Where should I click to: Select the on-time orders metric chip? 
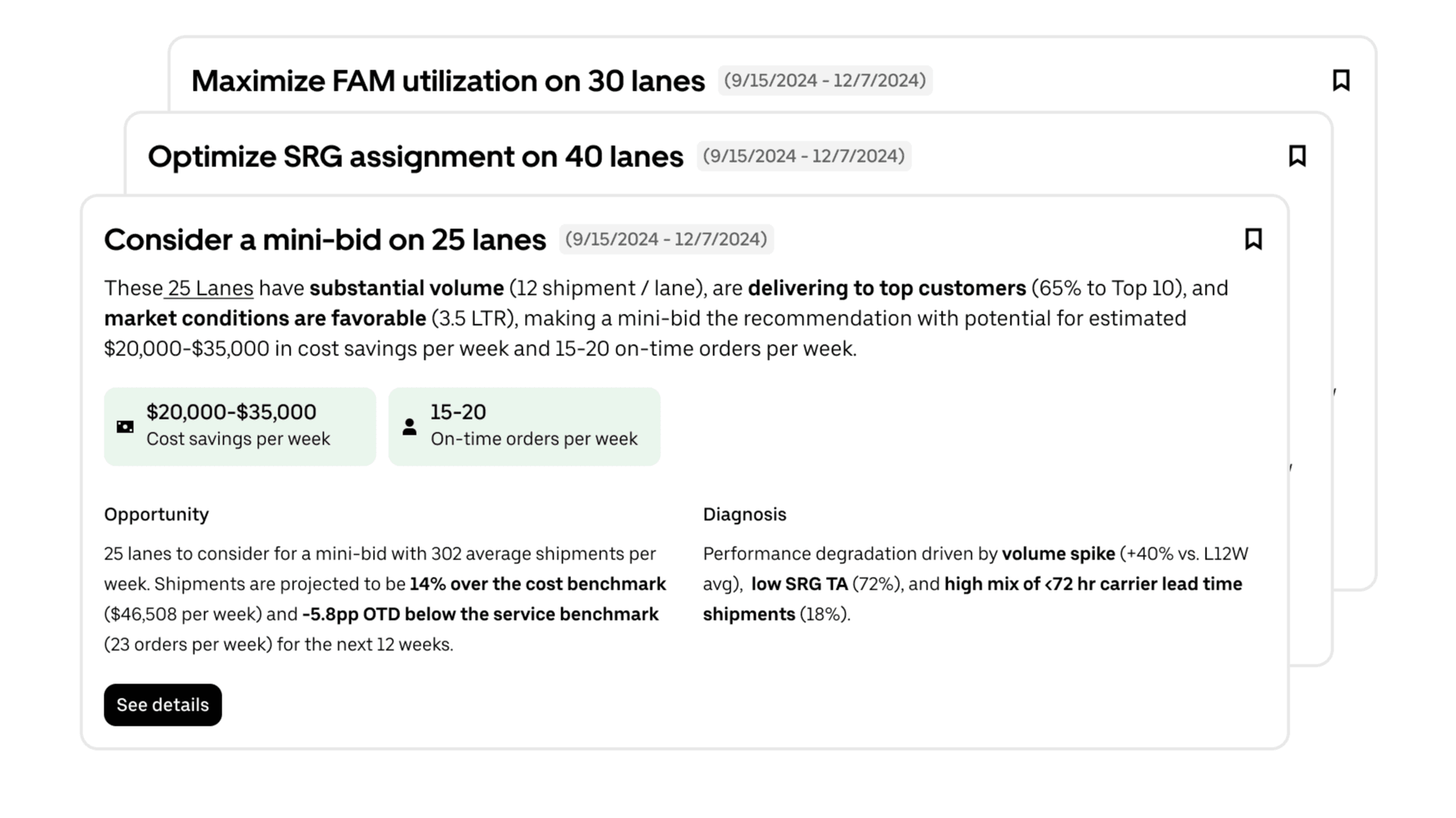click(x=524, y=426)
